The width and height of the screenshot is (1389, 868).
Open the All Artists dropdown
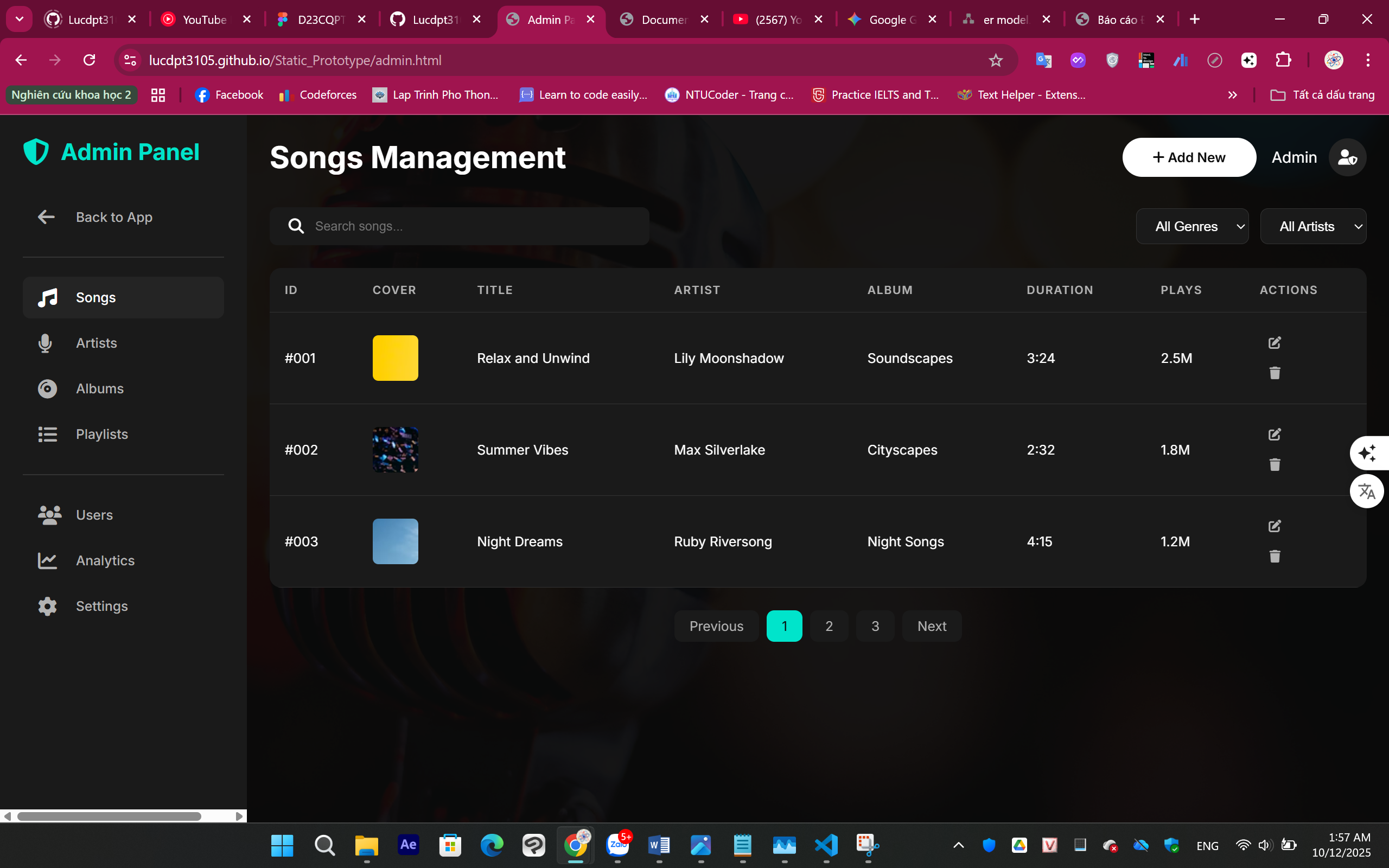click(x=1312, y=226)
